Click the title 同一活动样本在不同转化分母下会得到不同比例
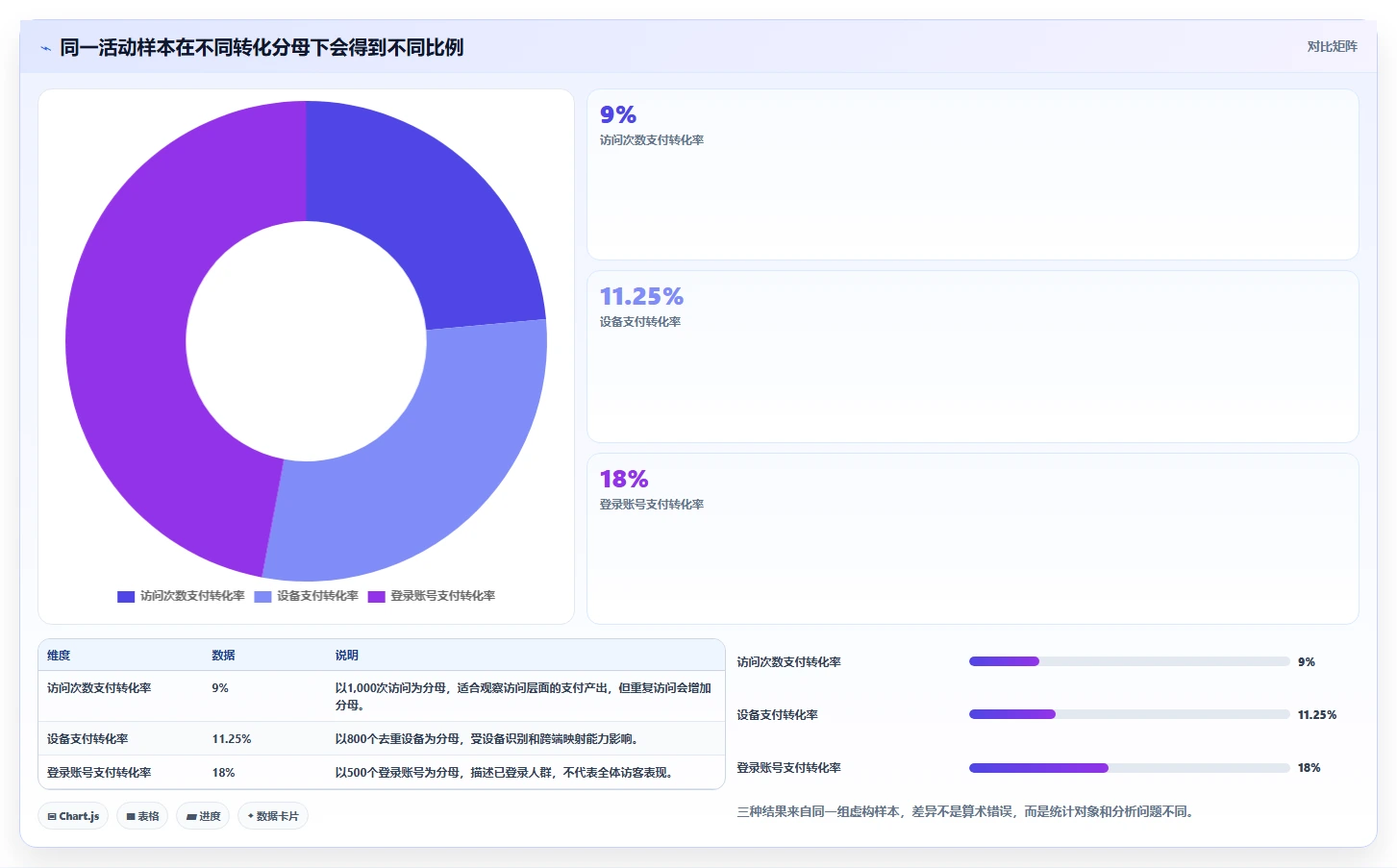Image resolution: width=1397 pixels, height=868 pixels. tap(262, 47)
